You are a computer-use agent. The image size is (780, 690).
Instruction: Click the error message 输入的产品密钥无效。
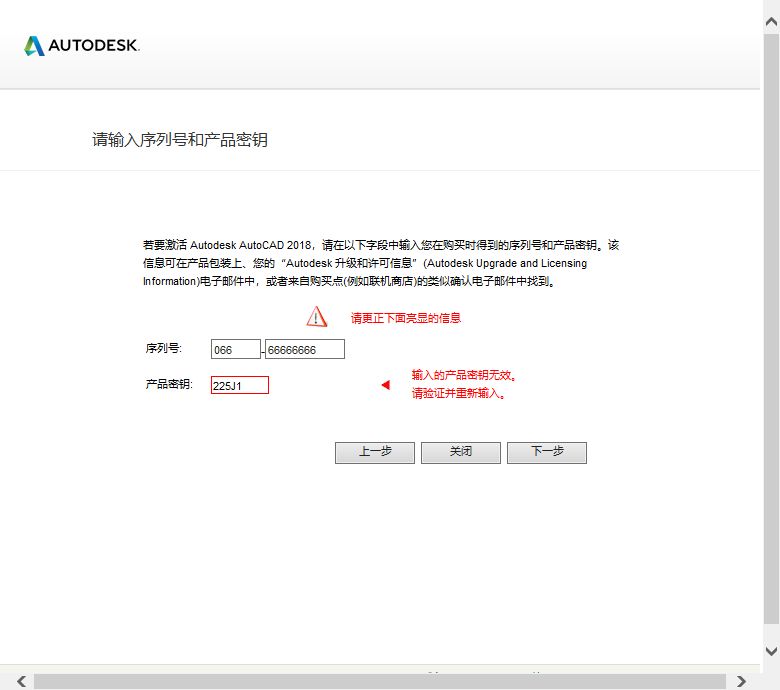click(x=464, y=375)
